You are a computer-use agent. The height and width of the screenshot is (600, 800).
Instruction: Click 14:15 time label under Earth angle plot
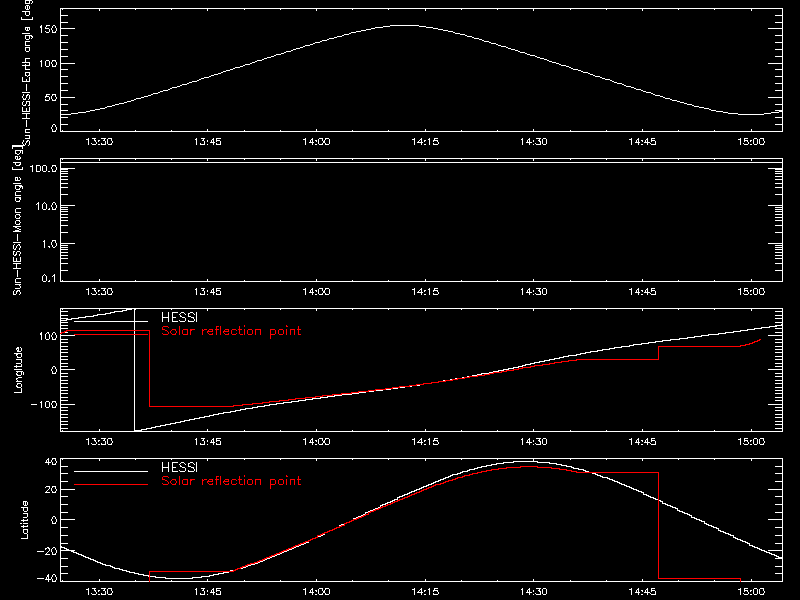[425, 142]
